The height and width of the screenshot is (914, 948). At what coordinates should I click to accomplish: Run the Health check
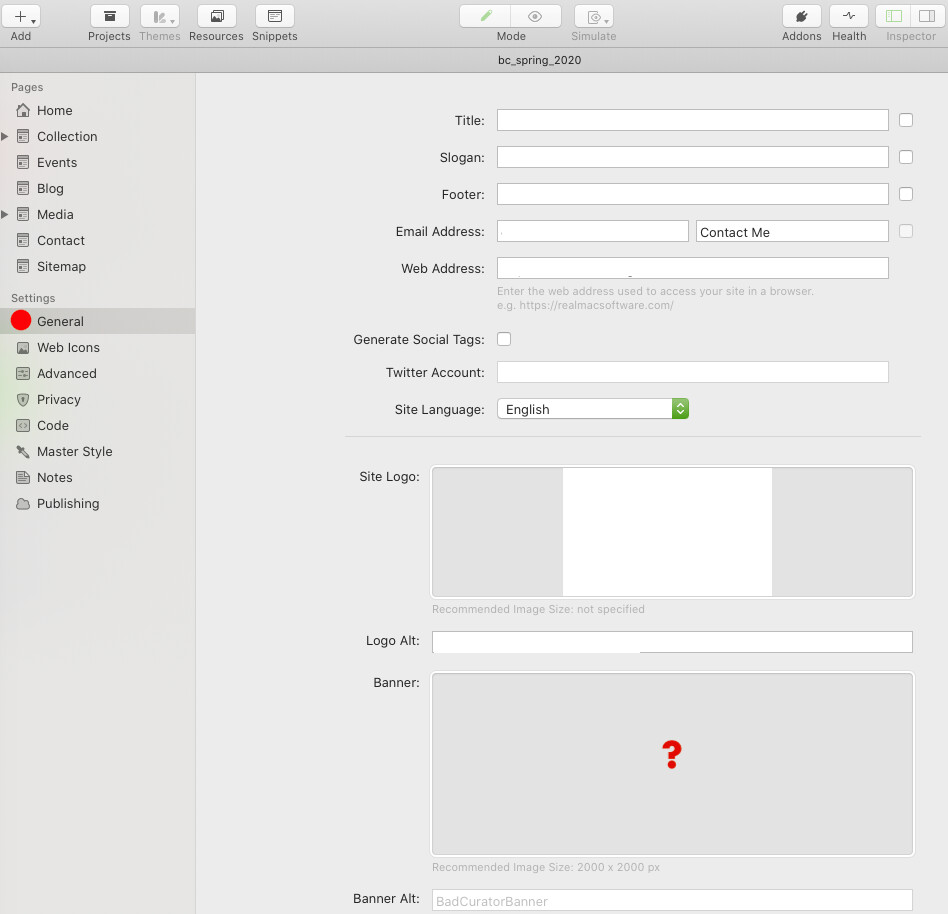(x=849, y=16)
